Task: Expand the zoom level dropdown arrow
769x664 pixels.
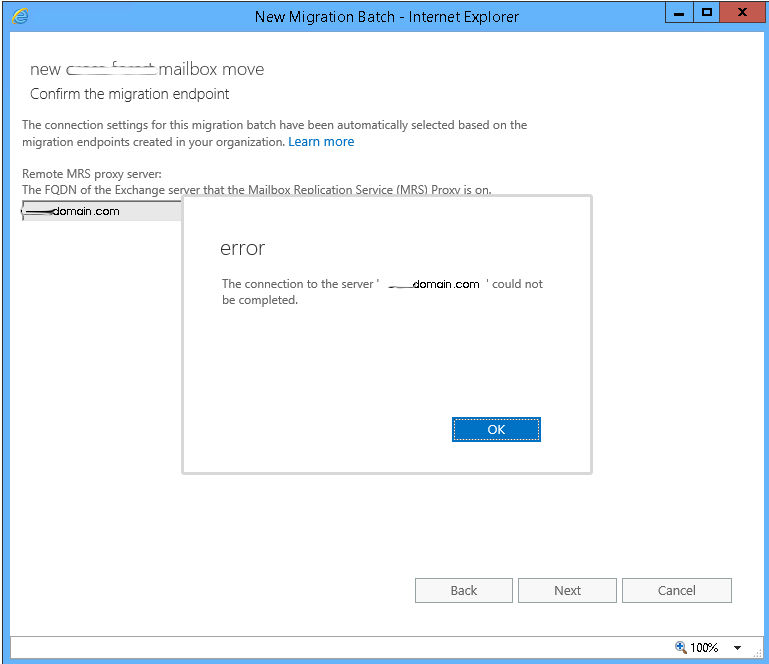Action: 738,648
